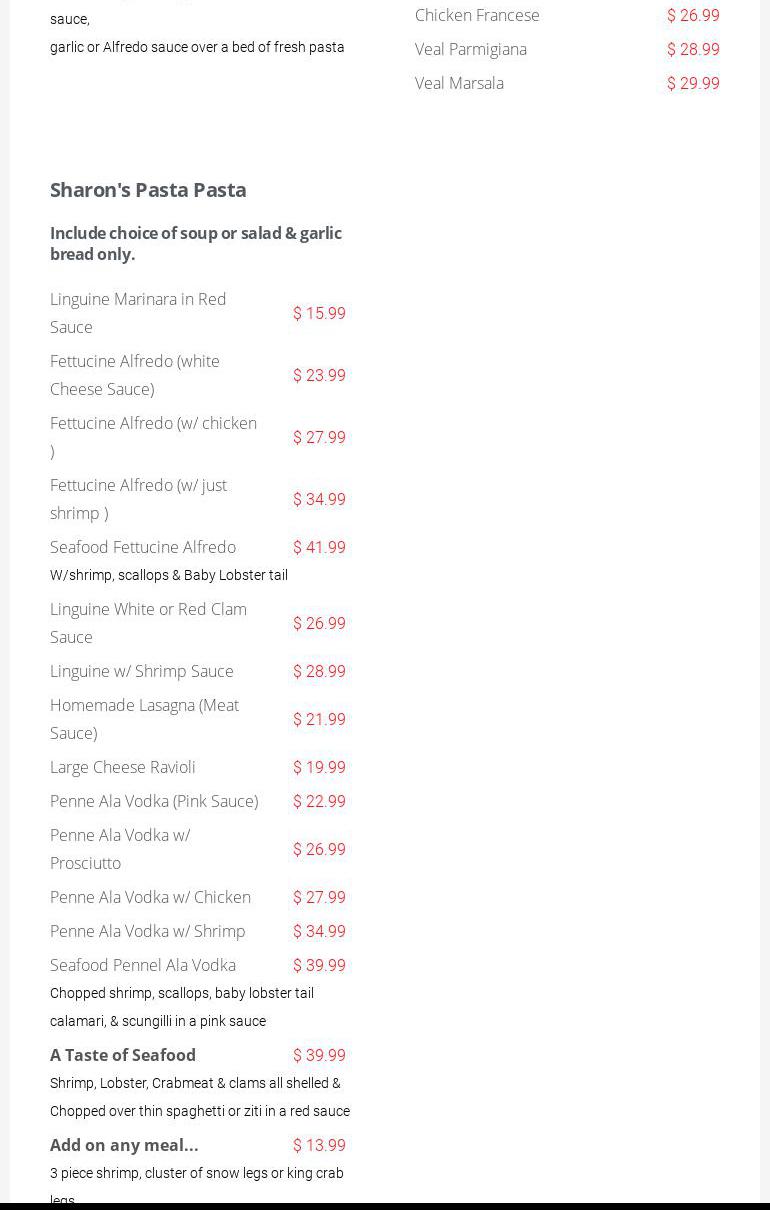Select Linguine w/ Shrimp Sauce
The image size is (770, 1210).
(x=142, y=671)
